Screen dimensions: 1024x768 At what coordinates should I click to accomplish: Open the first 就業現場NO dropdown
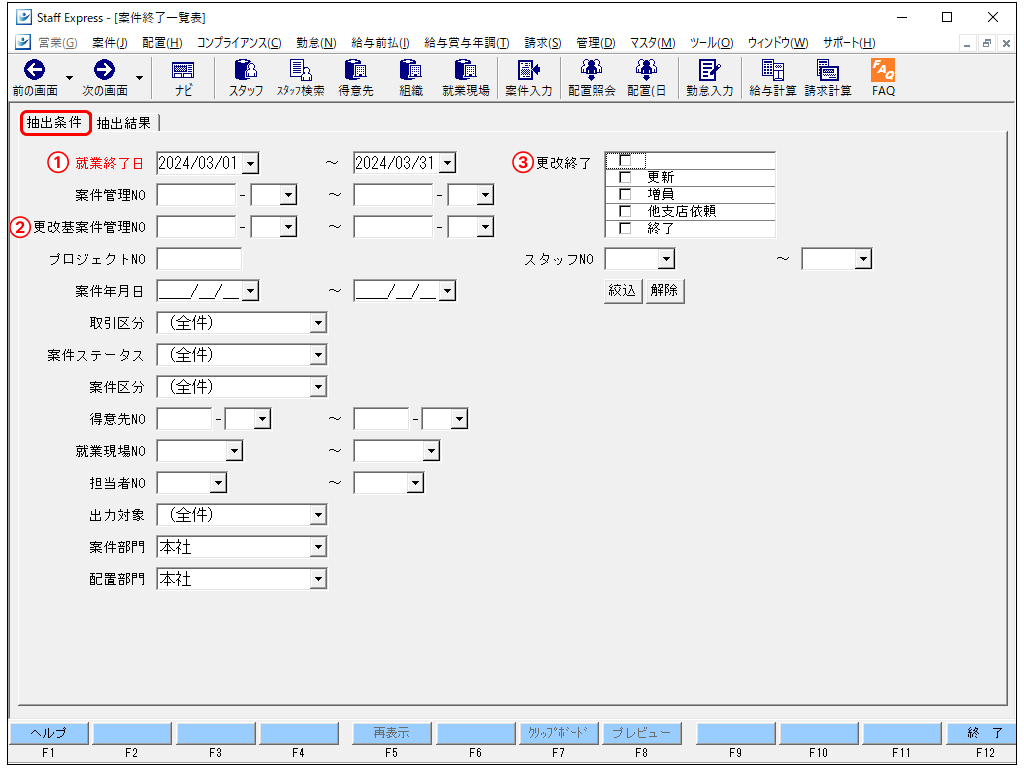(x=234, y=451)
